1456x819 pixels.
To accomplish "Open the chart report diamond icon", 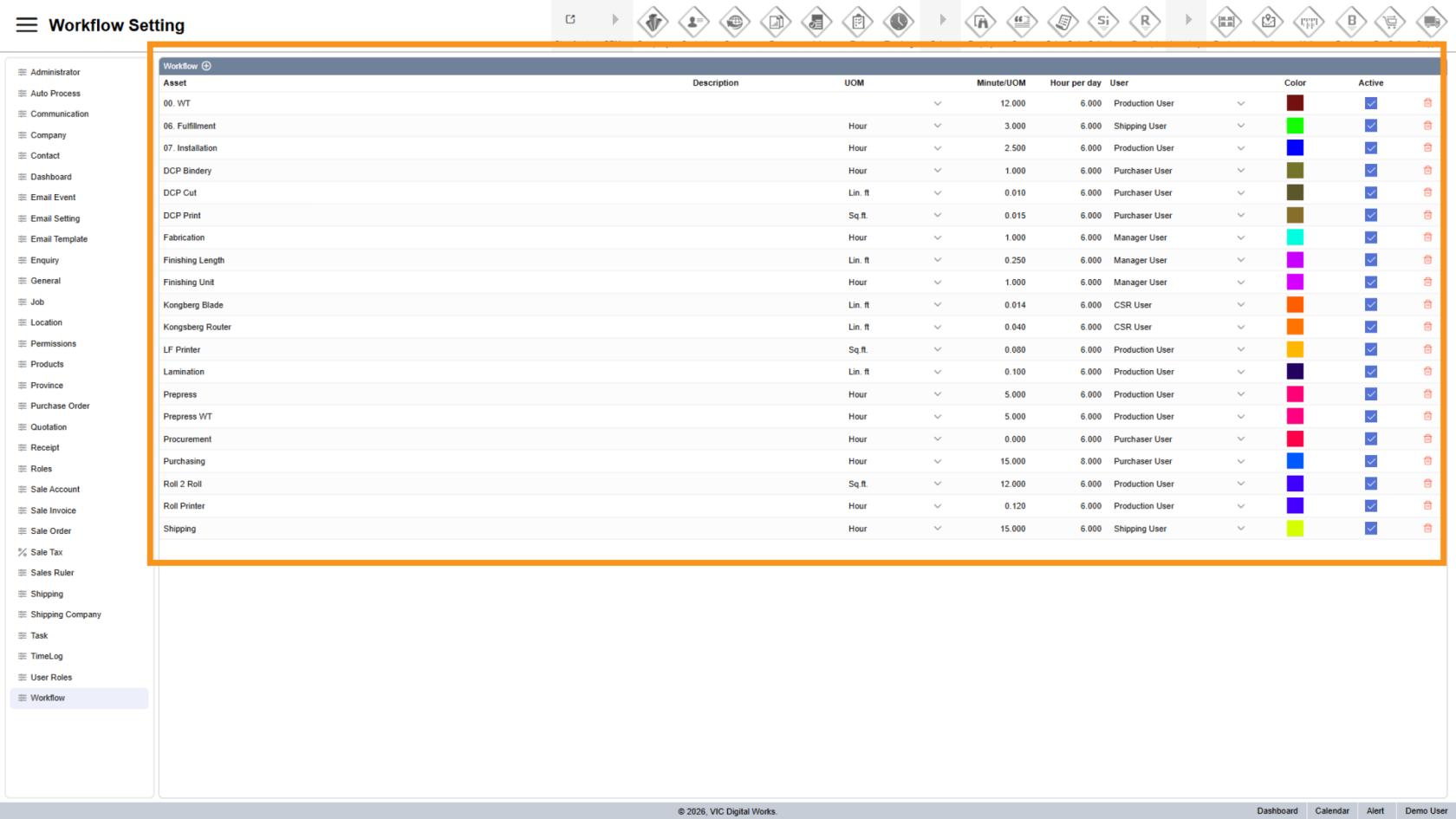I will coord(776,22).
